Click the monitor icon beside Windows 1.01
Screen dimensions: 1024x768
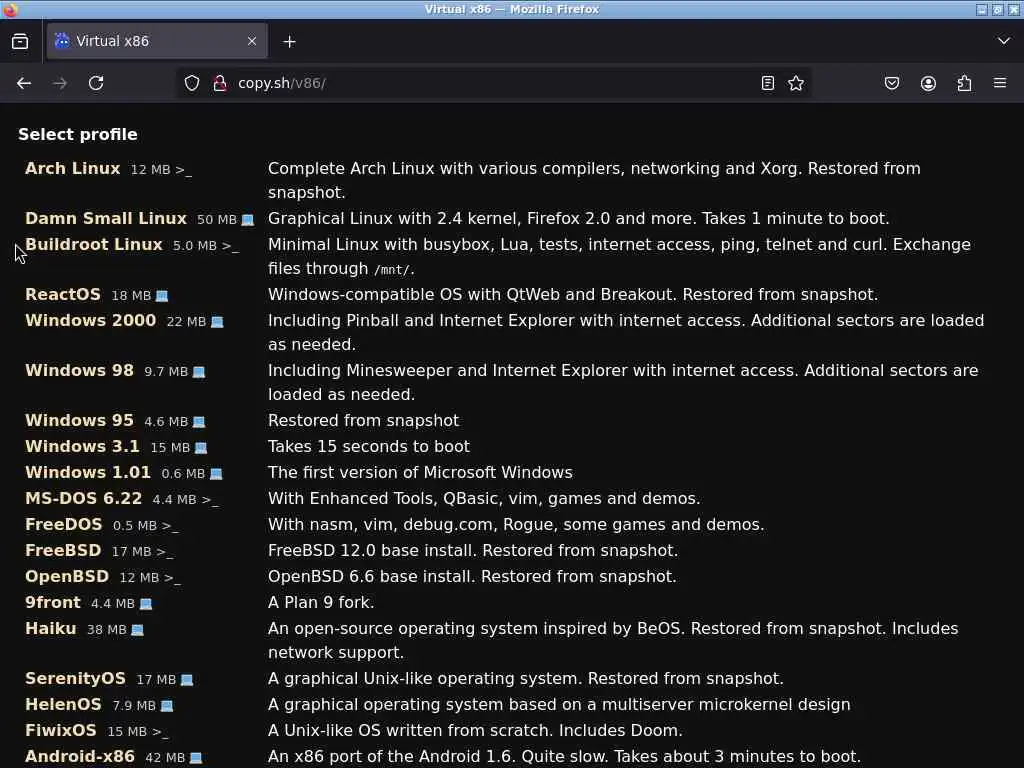(x=216, y=474)
